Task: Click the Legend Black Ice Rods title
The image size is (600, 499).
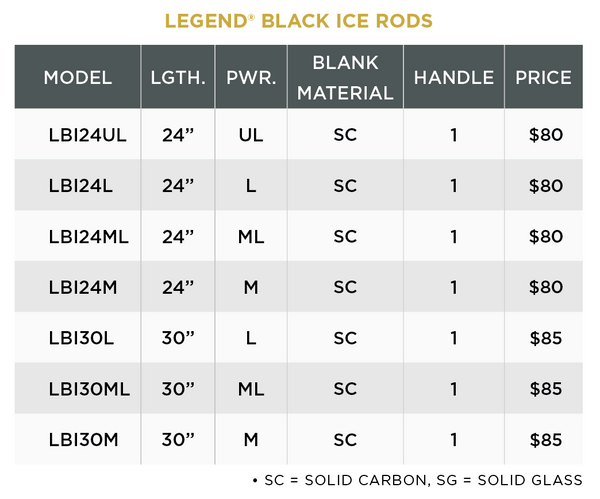Action: point(299,20)
